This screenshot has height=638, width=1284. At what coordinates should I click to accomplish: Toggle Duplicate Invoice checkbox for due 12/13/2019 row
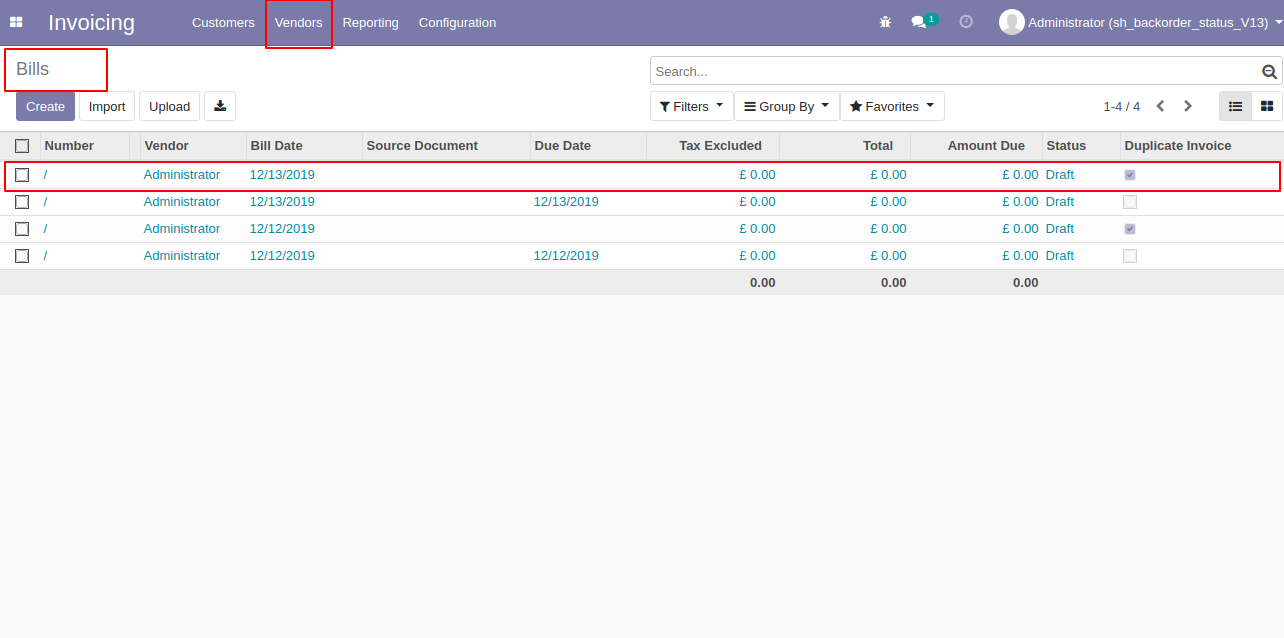(x=1130, y=202)
